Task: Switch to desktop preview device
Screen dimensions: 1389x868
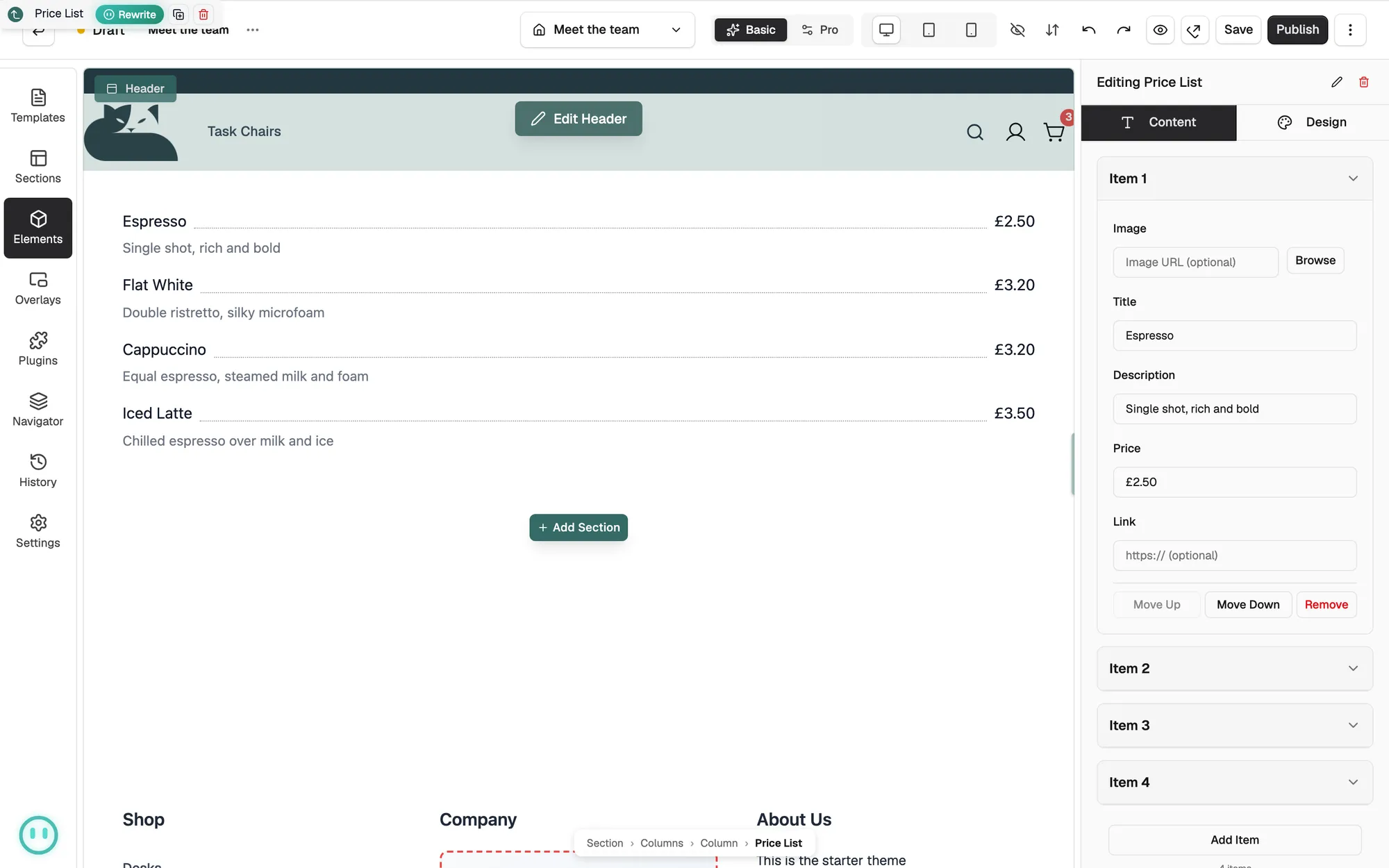Action: [886, 30]
